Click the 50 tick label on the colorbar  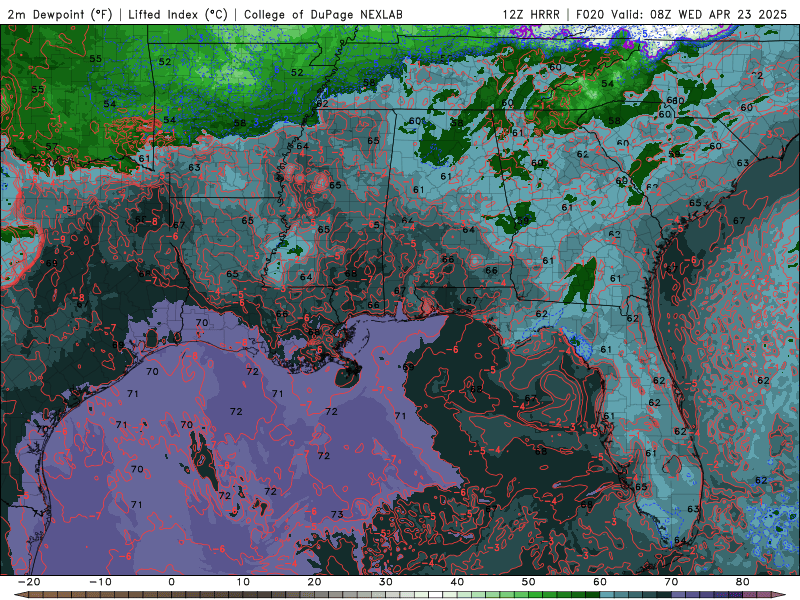529,582
